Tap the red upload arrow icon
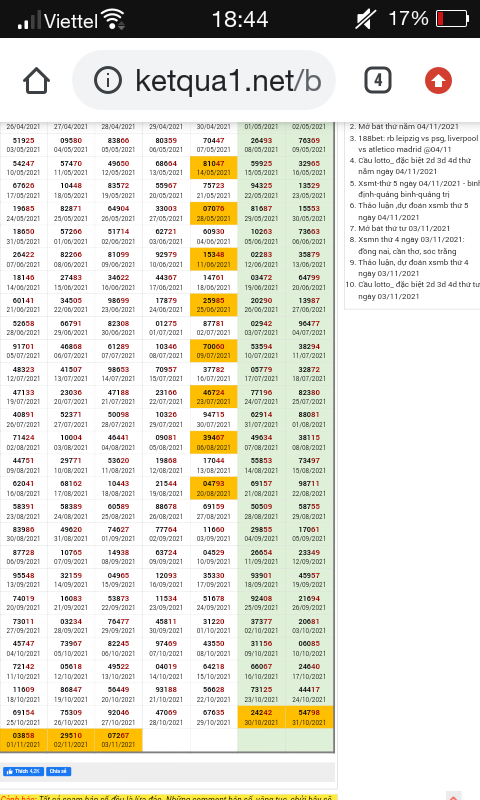This screenshot has width=480, height=800. click(x=438, y=81)
